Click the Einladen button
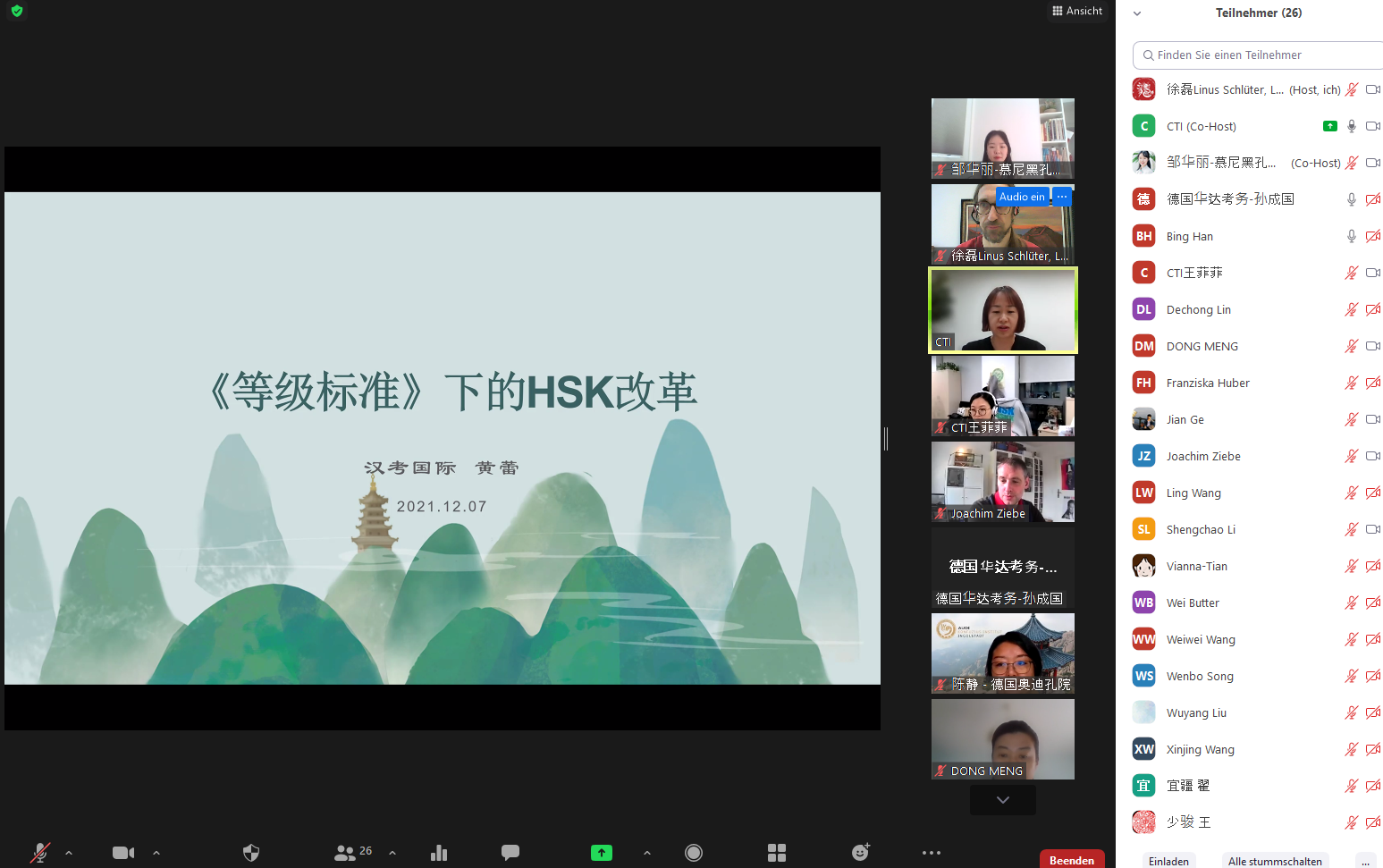The height and width of the screenshot is (868, 1383). coord(1168,861)
